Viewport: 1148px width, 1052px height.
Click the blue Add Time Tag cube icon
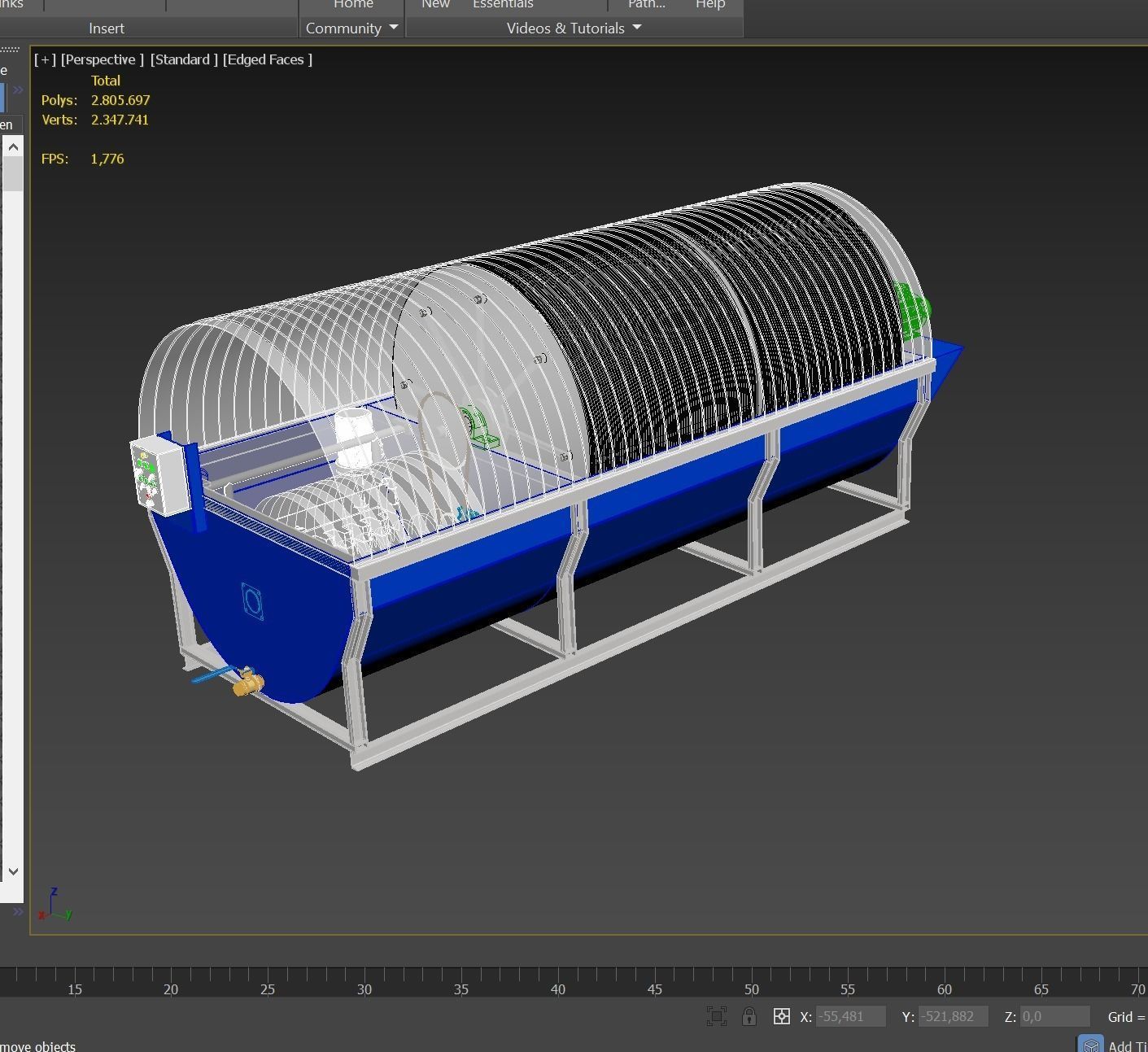[1090, 1042]
